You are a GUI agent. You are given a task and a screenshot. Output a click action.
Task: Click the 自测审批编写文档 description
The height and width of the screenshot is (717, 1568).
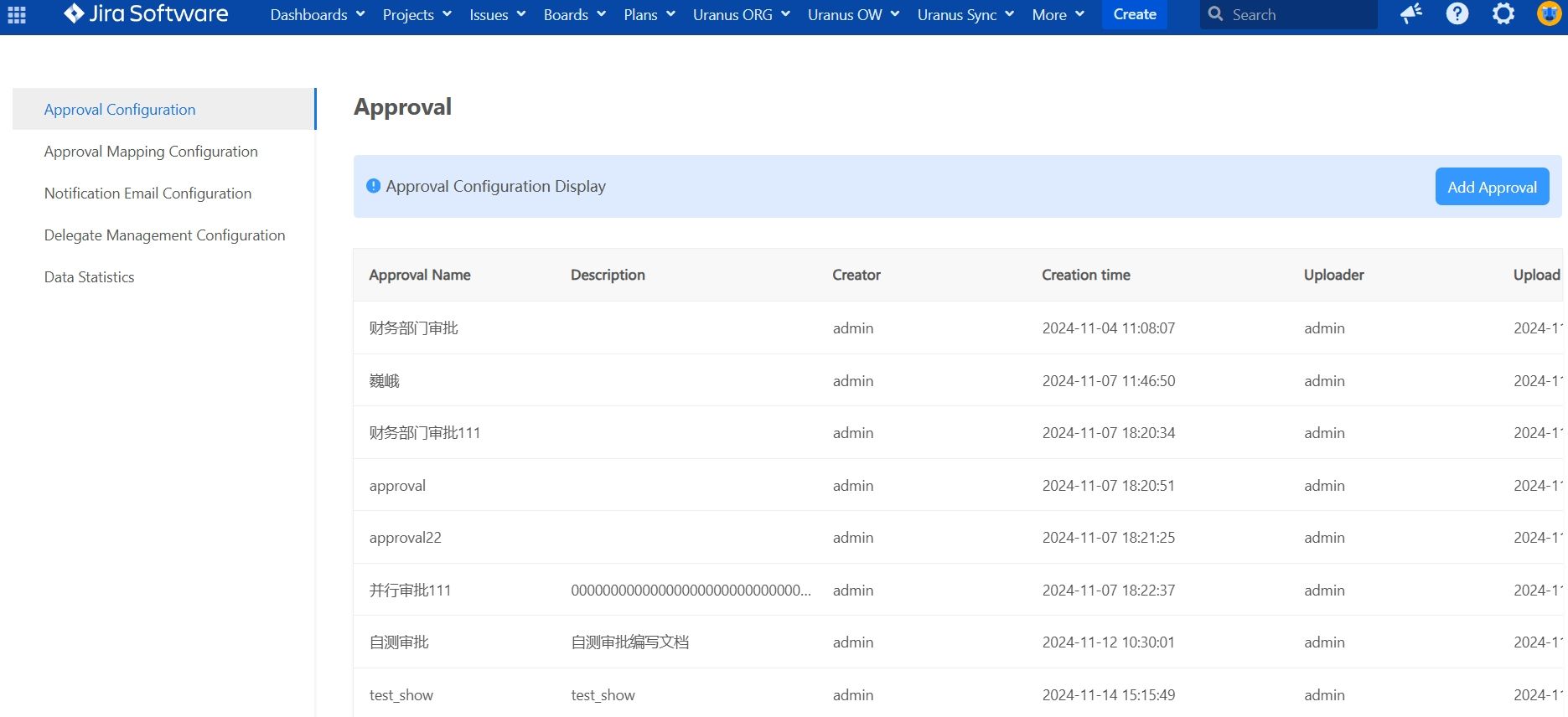coord(630,642)
